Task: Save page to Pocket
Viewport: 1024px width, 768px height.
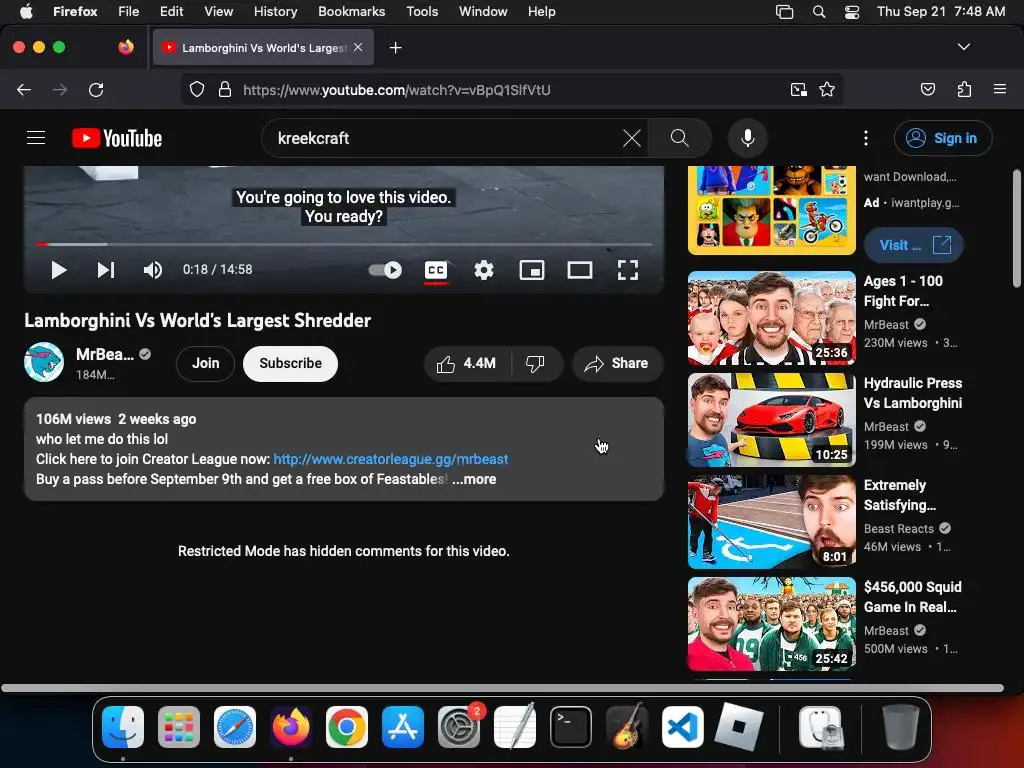Action: click(x=928, y=89)
